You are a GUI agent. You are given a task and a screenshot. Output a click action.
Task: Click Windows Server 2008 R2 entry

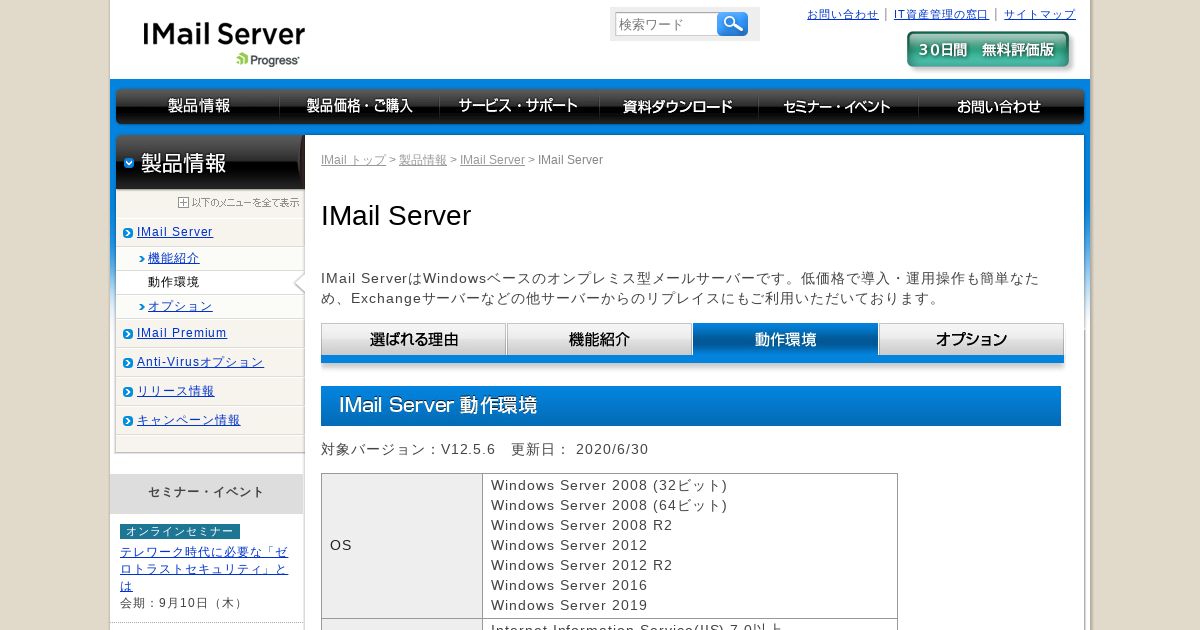click(x=582, y=525)
